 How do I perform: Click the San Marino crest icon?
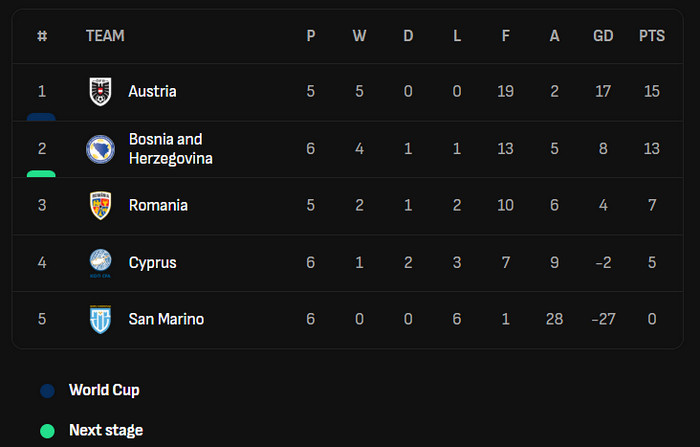100,320
